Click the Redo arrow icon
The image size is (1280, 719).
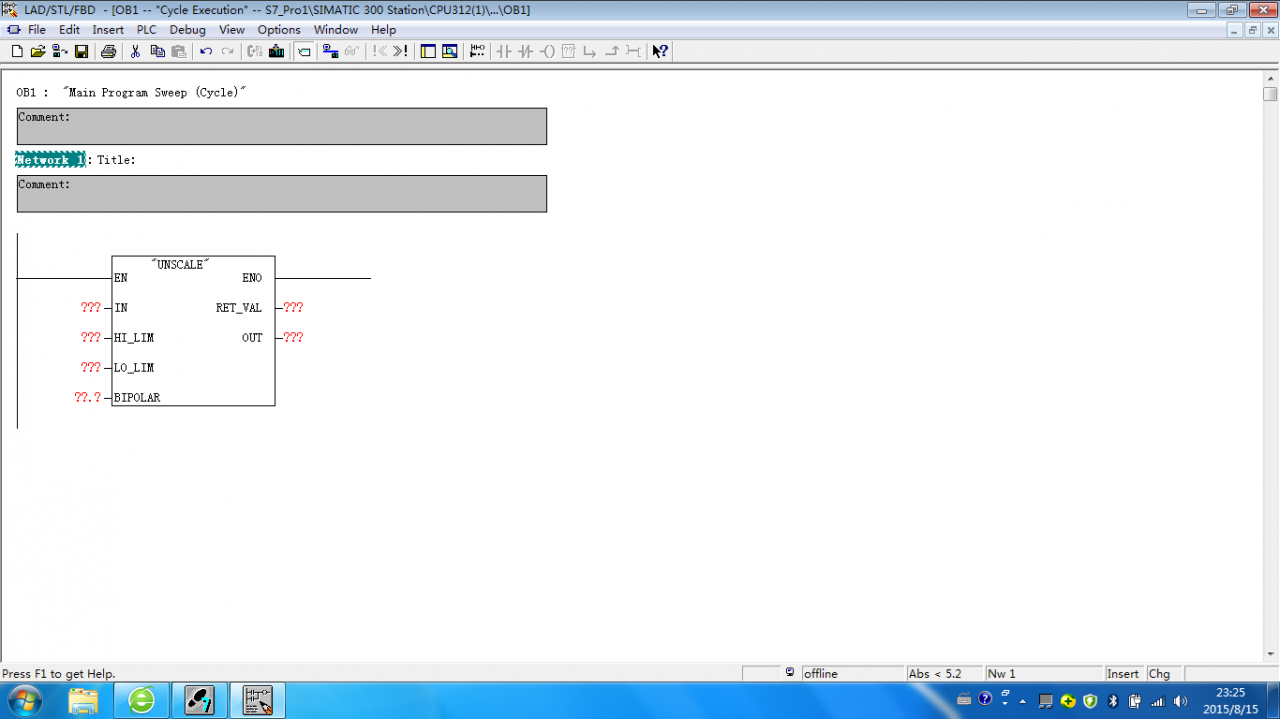click(227, 51)
